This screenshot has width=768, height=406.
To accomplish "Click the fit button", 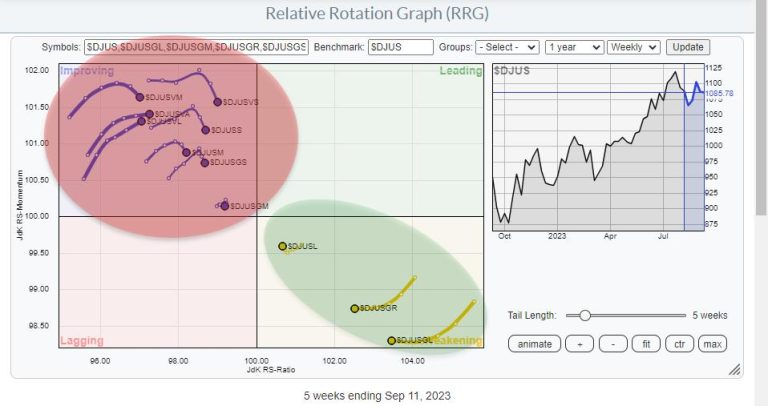I will tap(646, 344).
